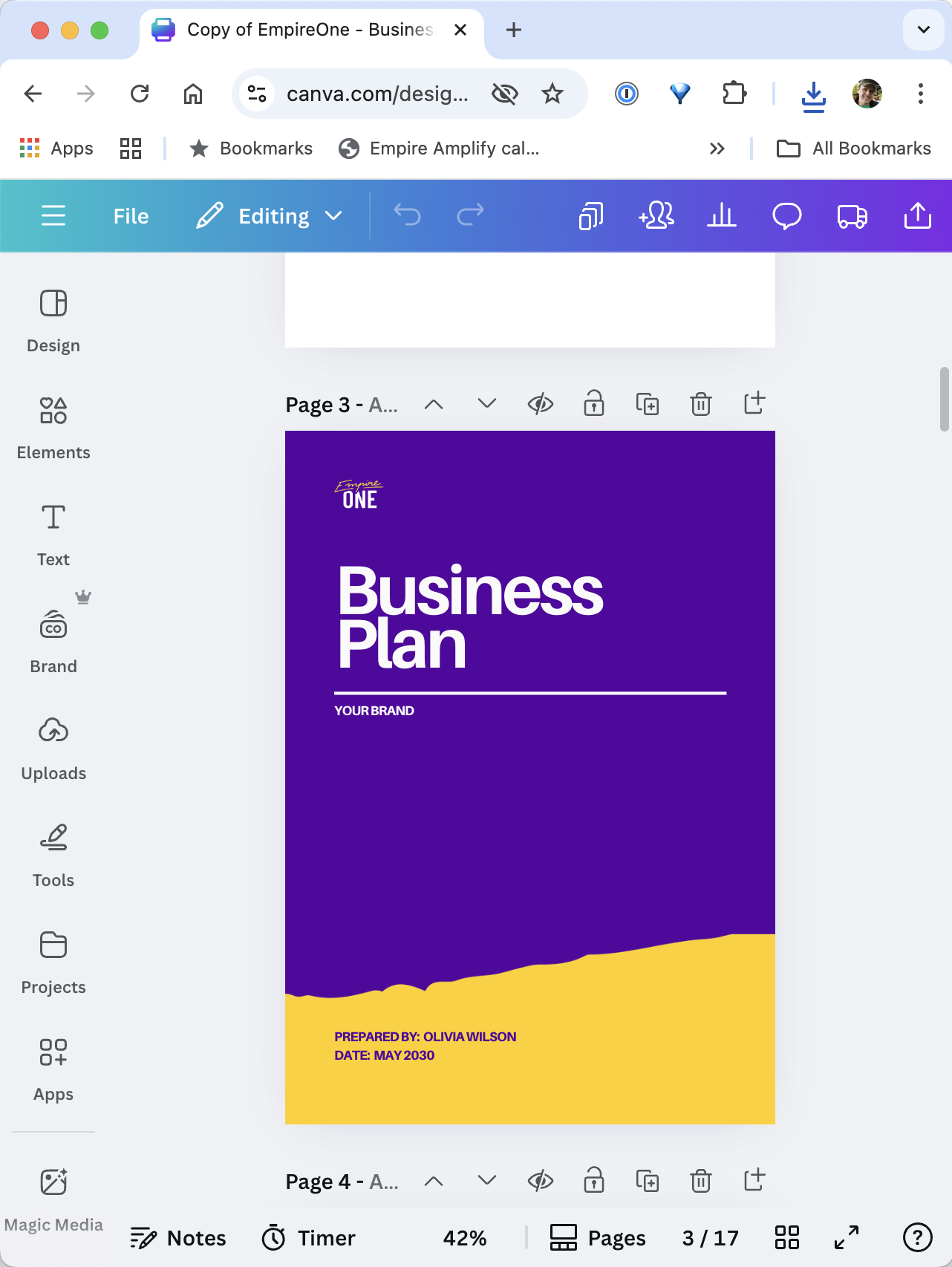Hide Page 3 with the eye icon
Image resolution: width=952 pixels, height=1267 pixels.
pos(541,404)
